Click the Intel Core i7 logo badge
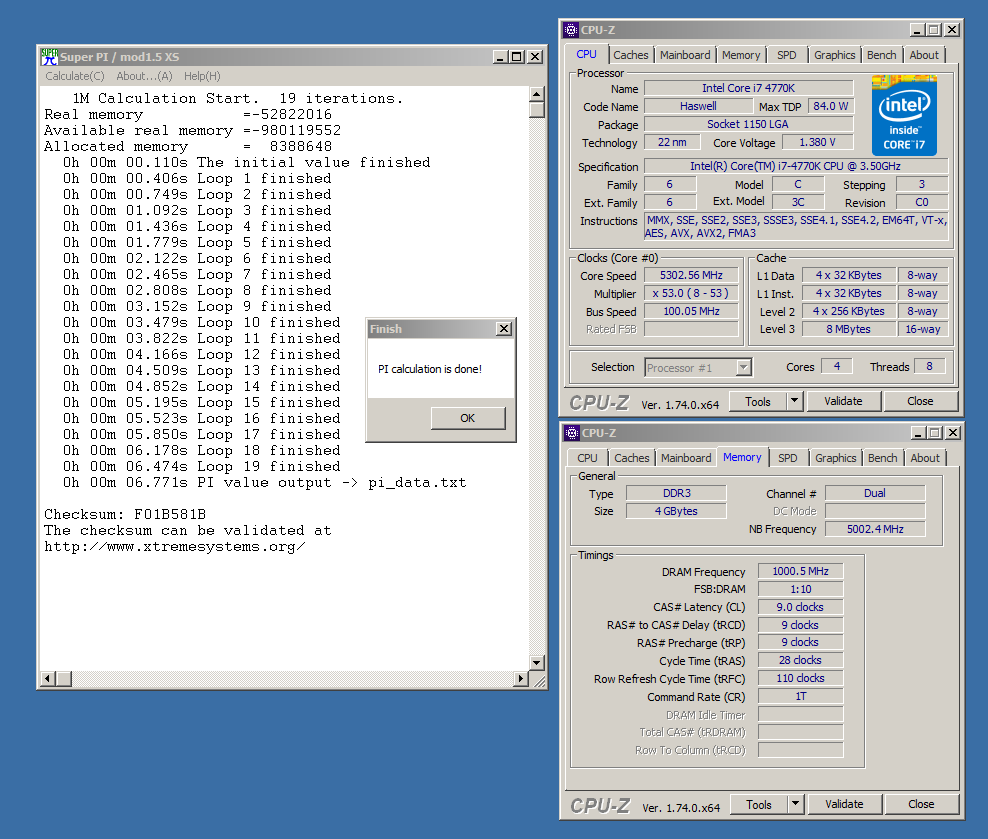 [904, 115]
